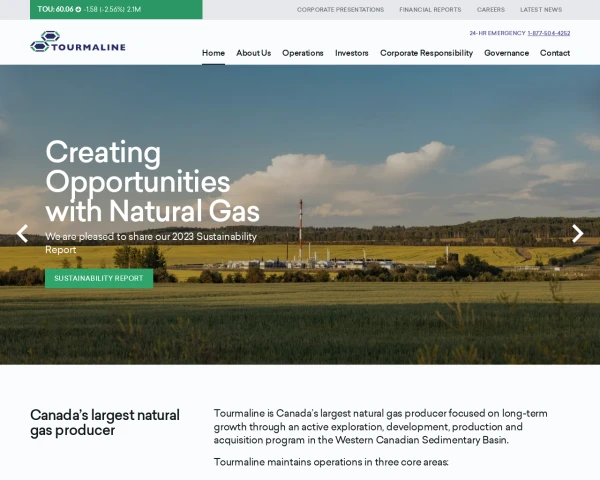Image resolution: width=600 pixels, height=480 pixels.
Task: Open the About Us menu
Action: [253, 53]
